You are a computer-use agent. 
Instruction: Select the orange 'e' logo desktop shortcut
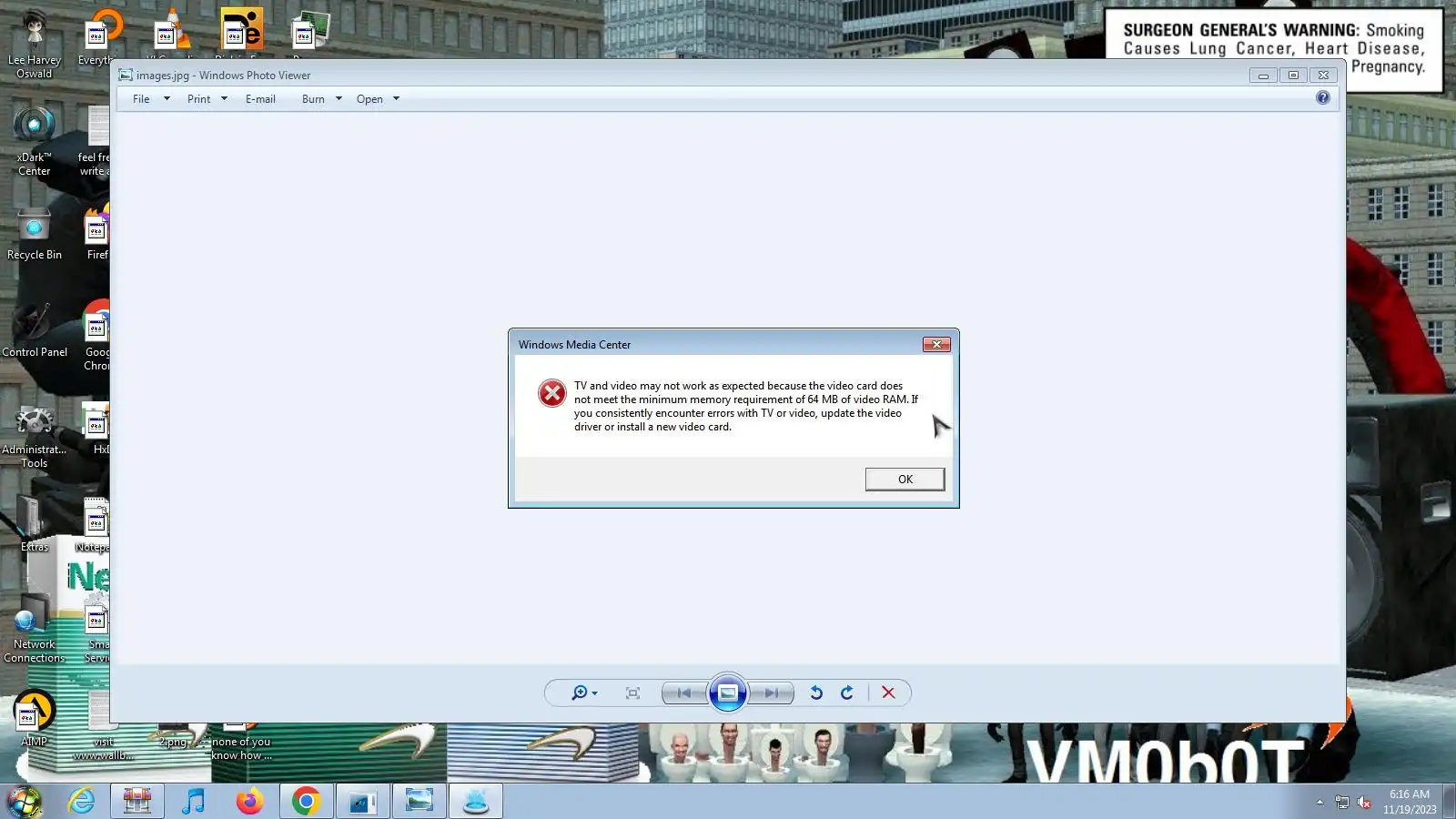tap(240, 31)
